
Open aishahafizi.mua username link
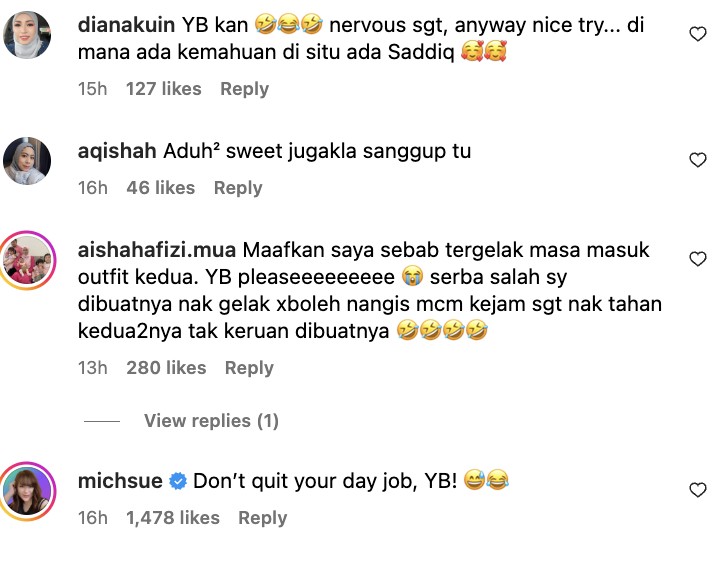coord(157,250)
